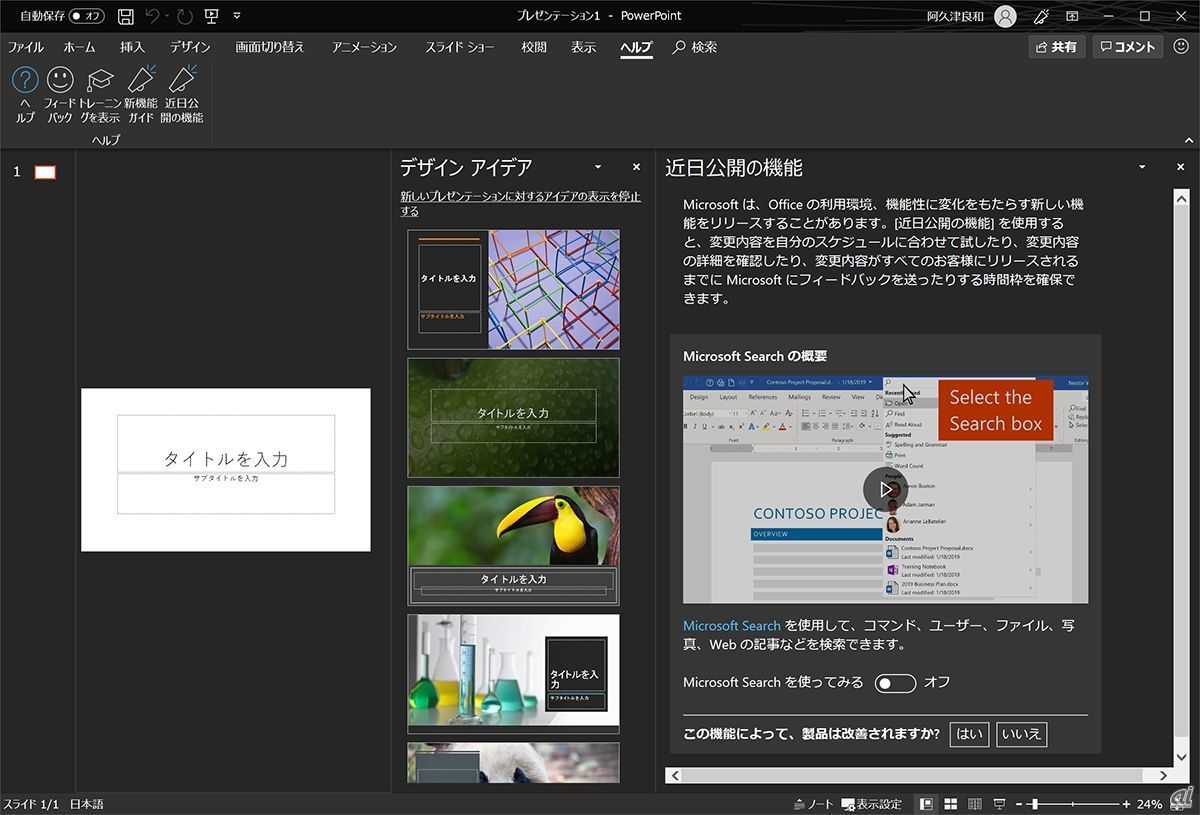Click the zoom slider in status bar
The width and height of the screenshot is (1200, 815).
pos(1035,804)
